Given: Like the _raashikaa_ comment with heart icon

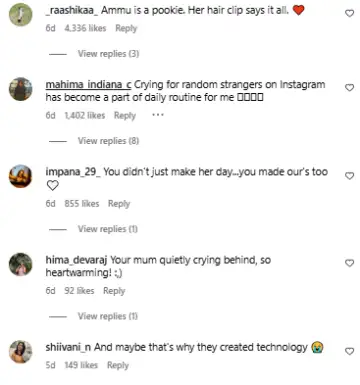Looking at the screenshot, I should click(x=349, y=13).
